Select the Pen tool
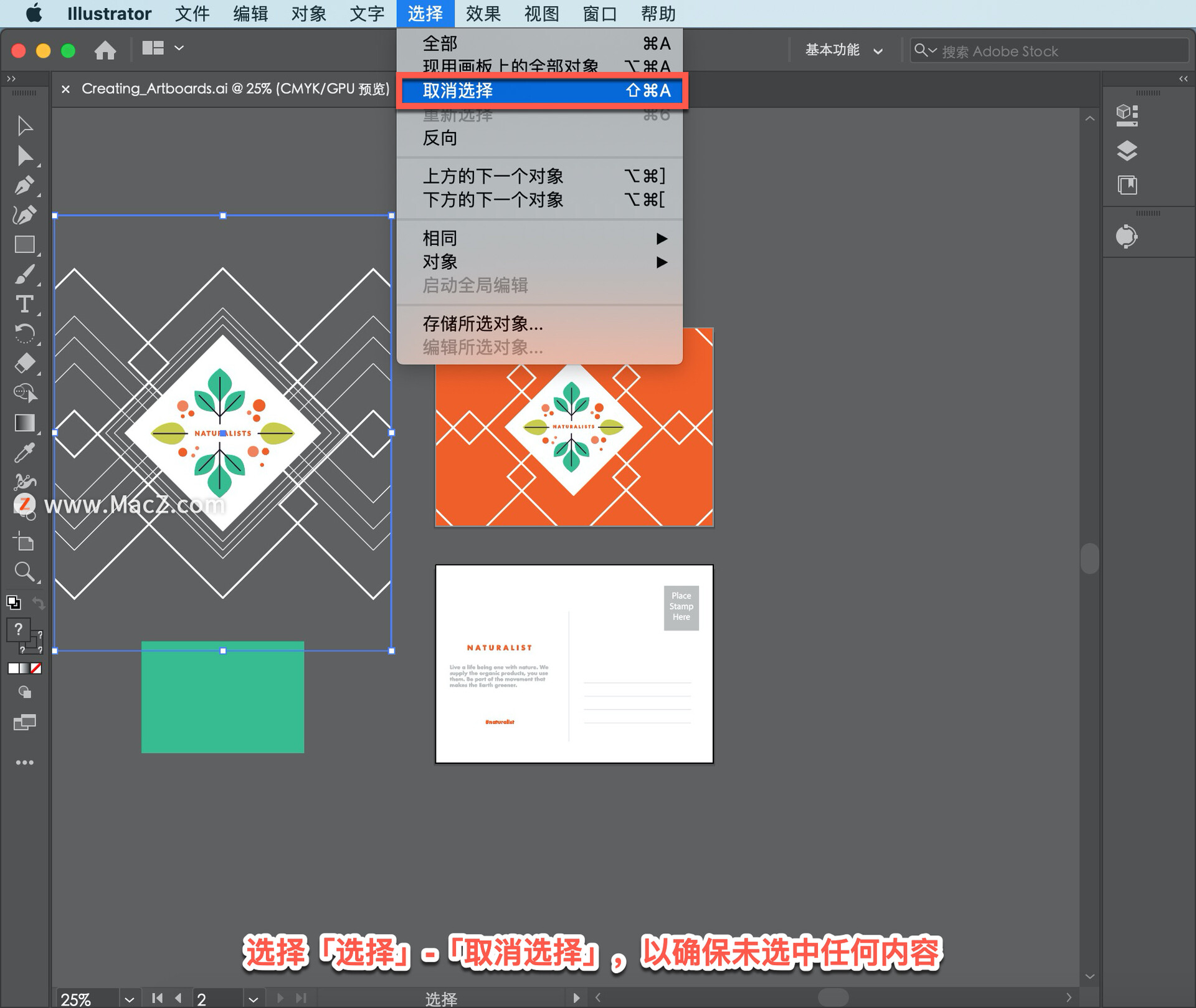 24,185
